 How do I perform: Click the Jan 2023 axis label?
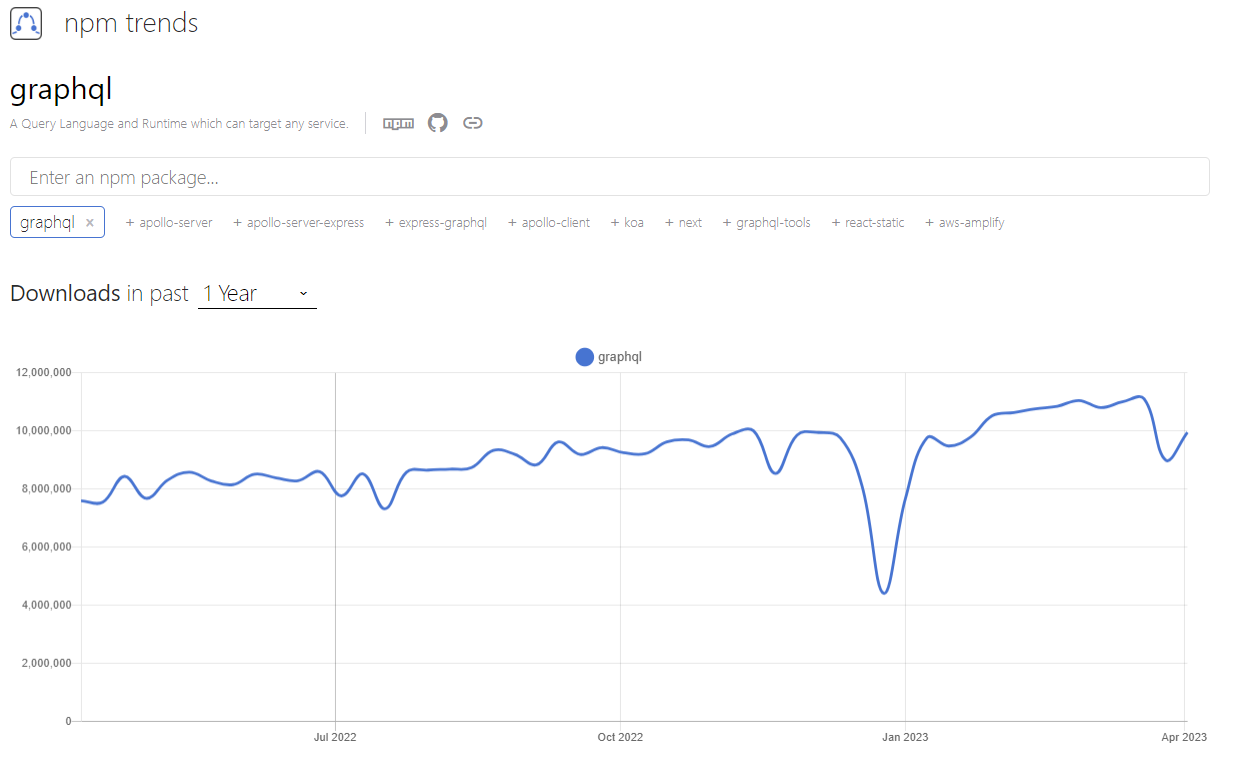(905, 737)
